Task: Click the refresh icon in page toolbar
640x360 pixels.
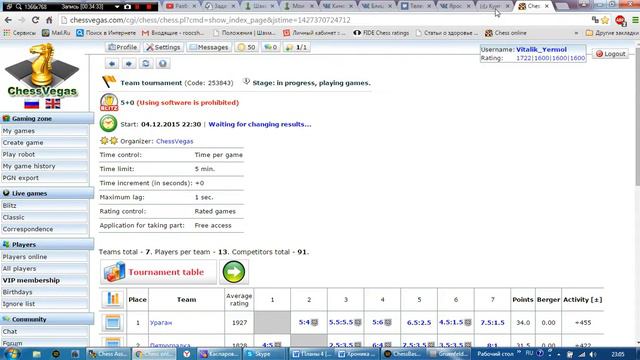Action: pyautogui.click(x=146, y=64)
